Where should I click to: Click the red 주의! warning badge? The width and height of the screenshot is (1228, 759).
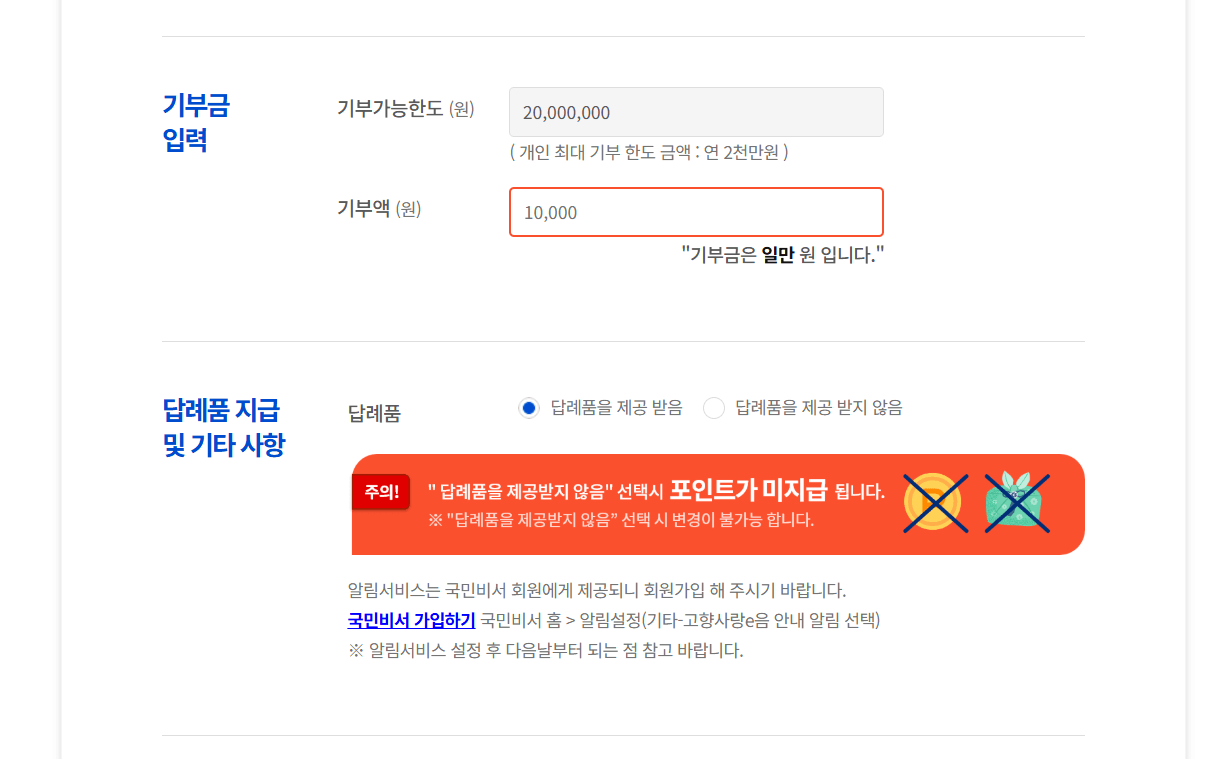pos(381,492)
